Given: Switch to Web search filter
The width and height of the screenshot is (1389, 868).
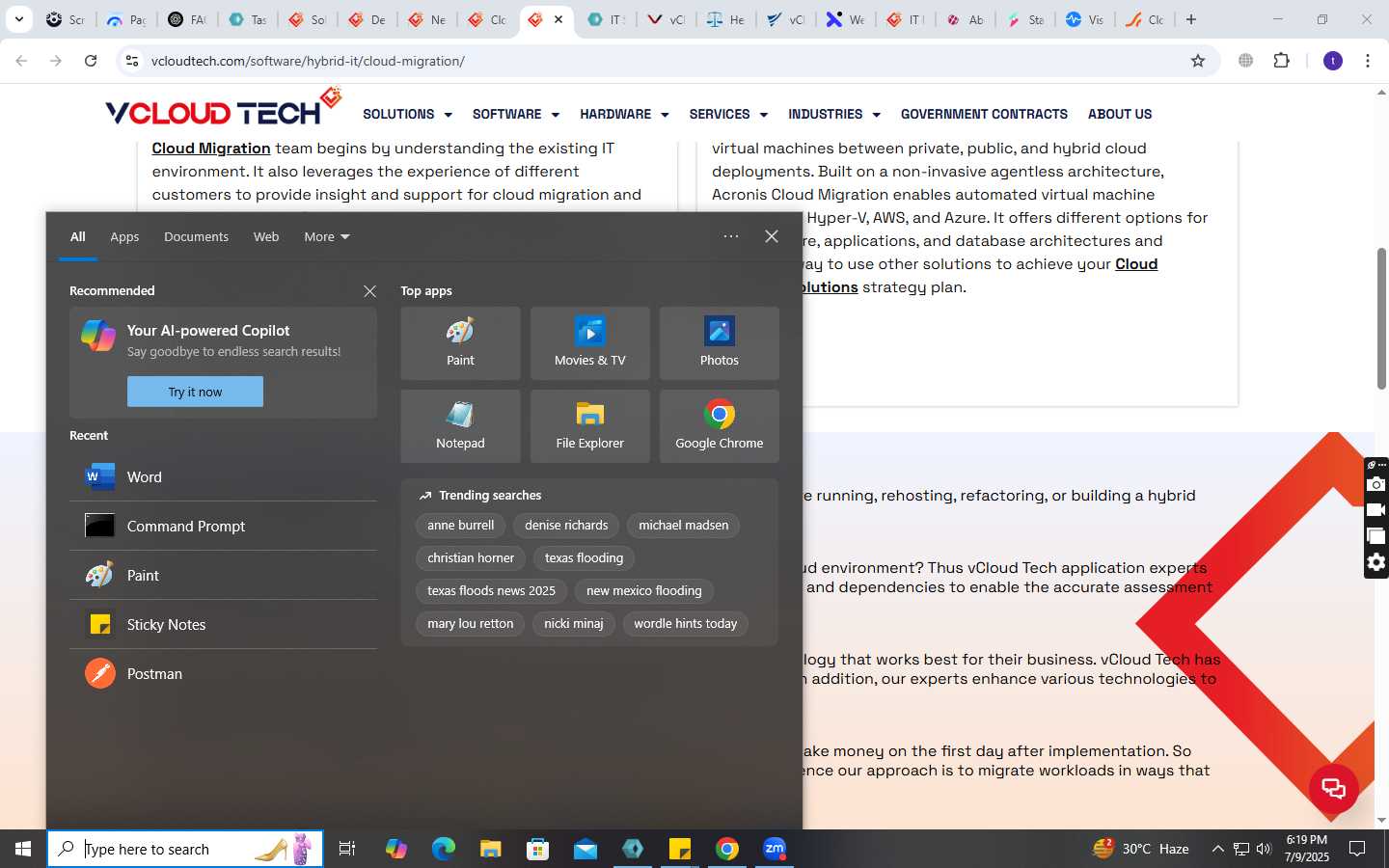Looking at the screenshot, I should [x=266, y=236].
